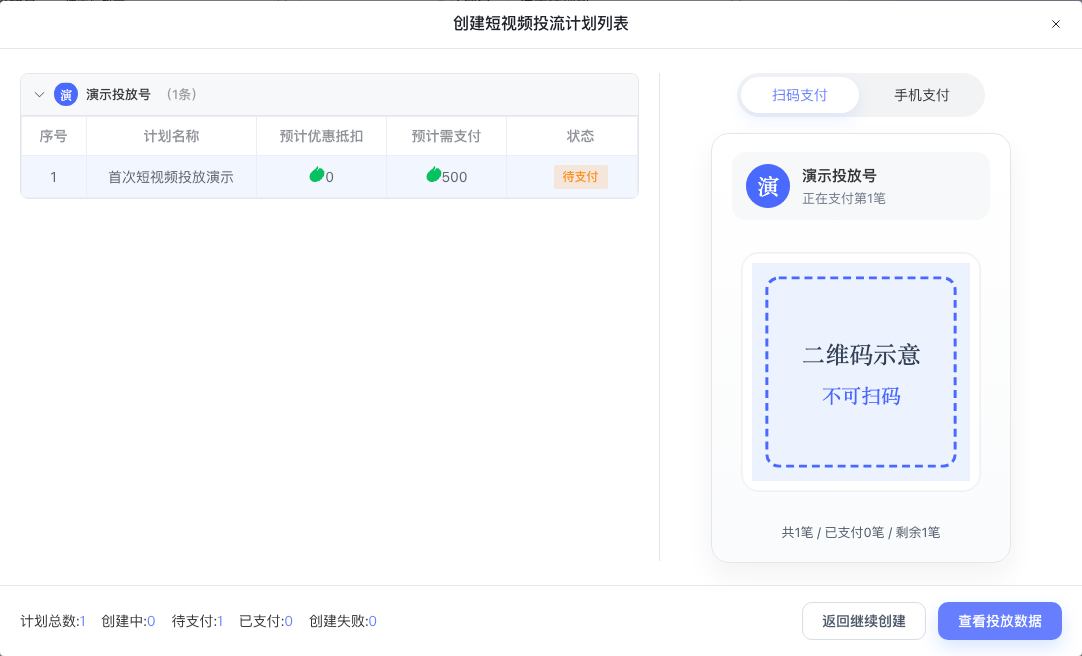Viewport: 1082px width, 656px height.
Task: Collapse the 演示投放号 group chevron
Action: click(39, 95)
